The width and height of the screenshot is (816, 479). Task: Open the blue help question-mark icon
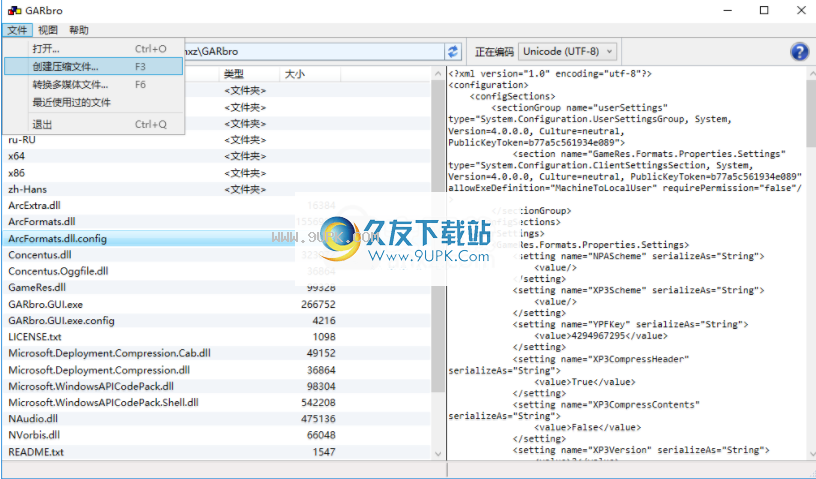tap(799, 52)
